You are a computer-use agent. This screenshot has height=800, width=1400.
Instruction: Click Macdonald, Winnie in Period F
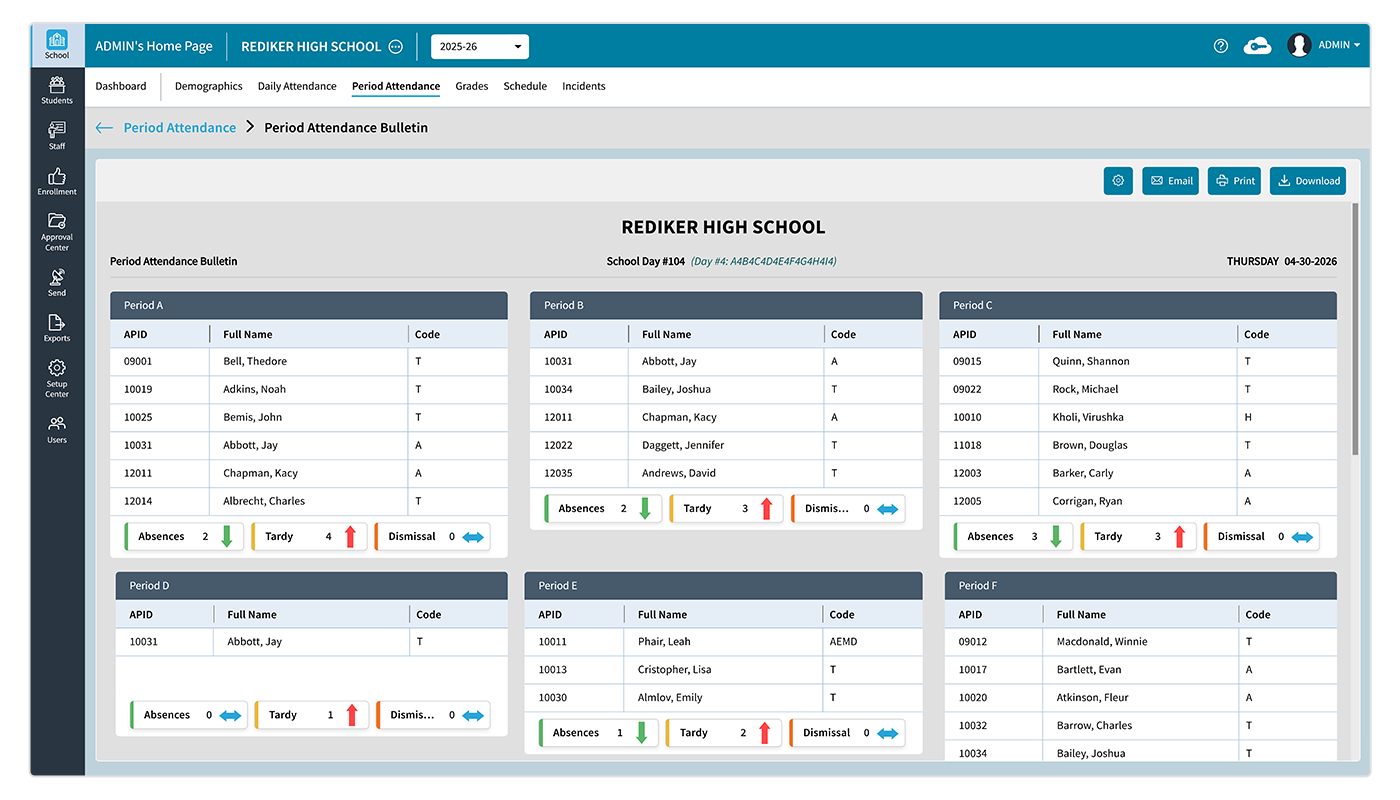[x=1102, y=641]
